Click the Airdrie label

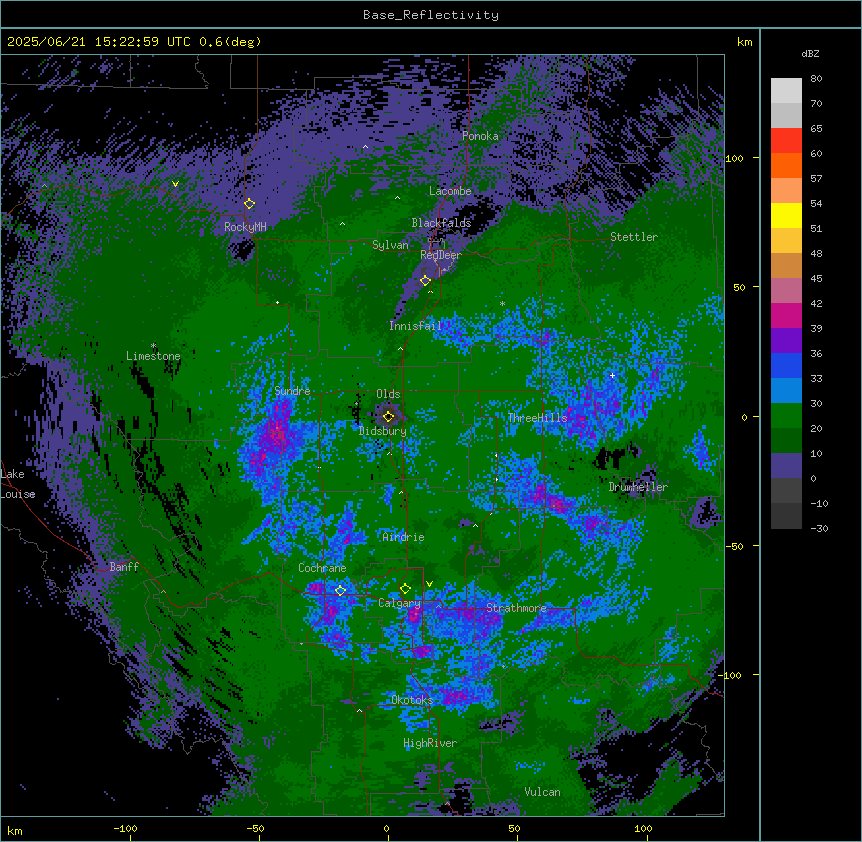[x=403, y=537]
